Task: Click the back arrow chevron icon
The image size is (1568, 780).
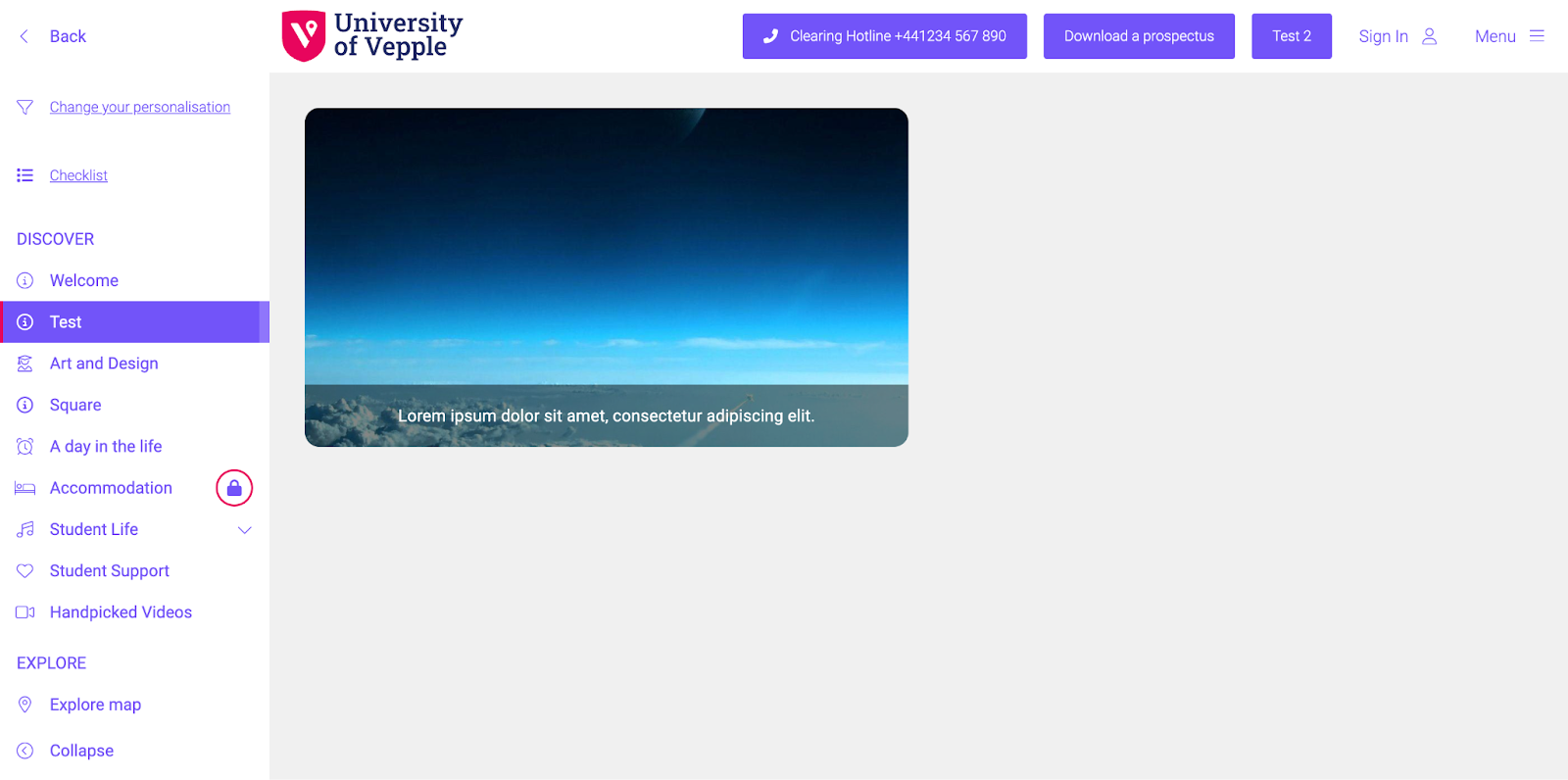Action: click(24, 36)
